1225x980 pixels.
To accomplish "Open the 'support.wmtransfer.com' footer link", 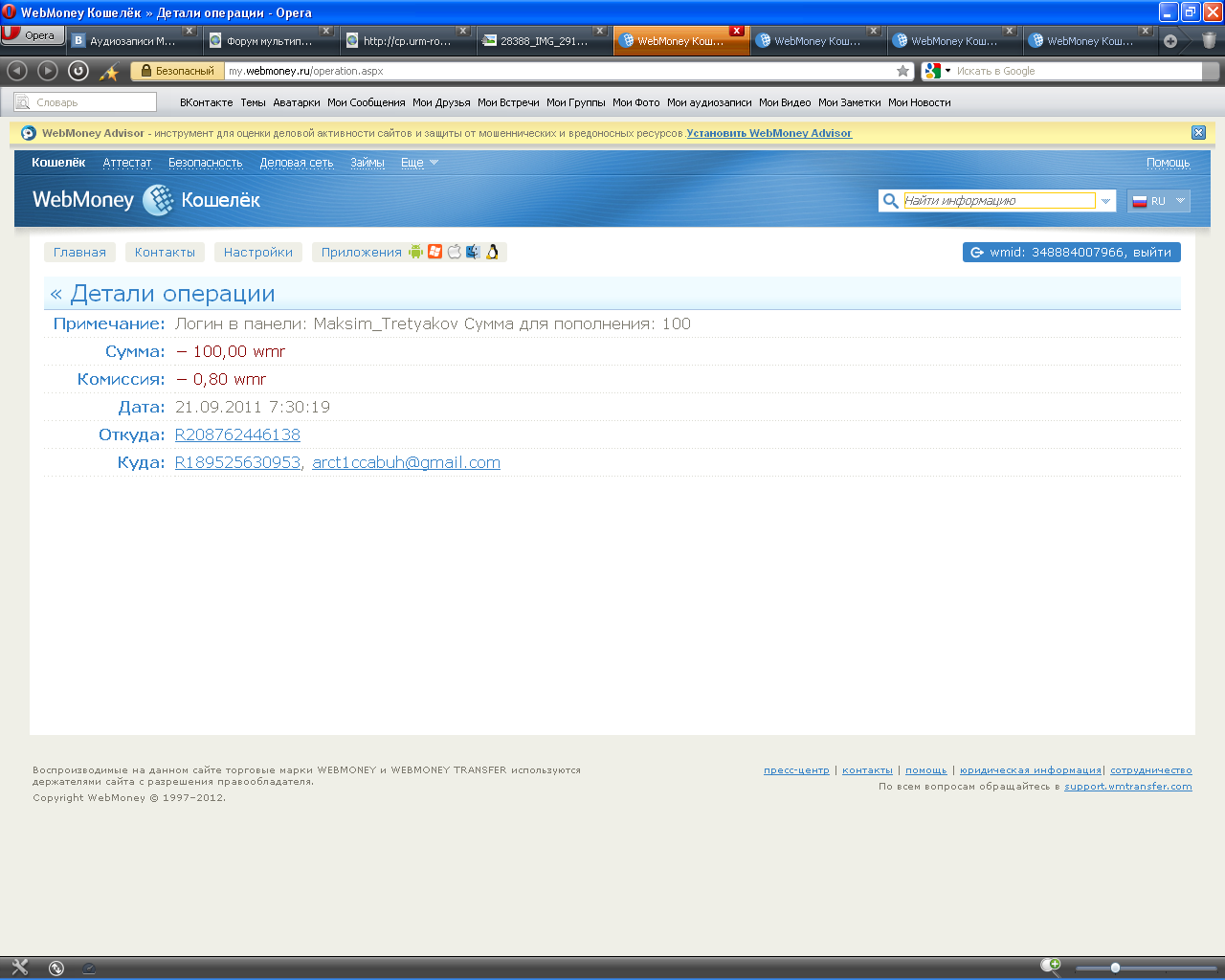I will click(x=1128, y=787).
